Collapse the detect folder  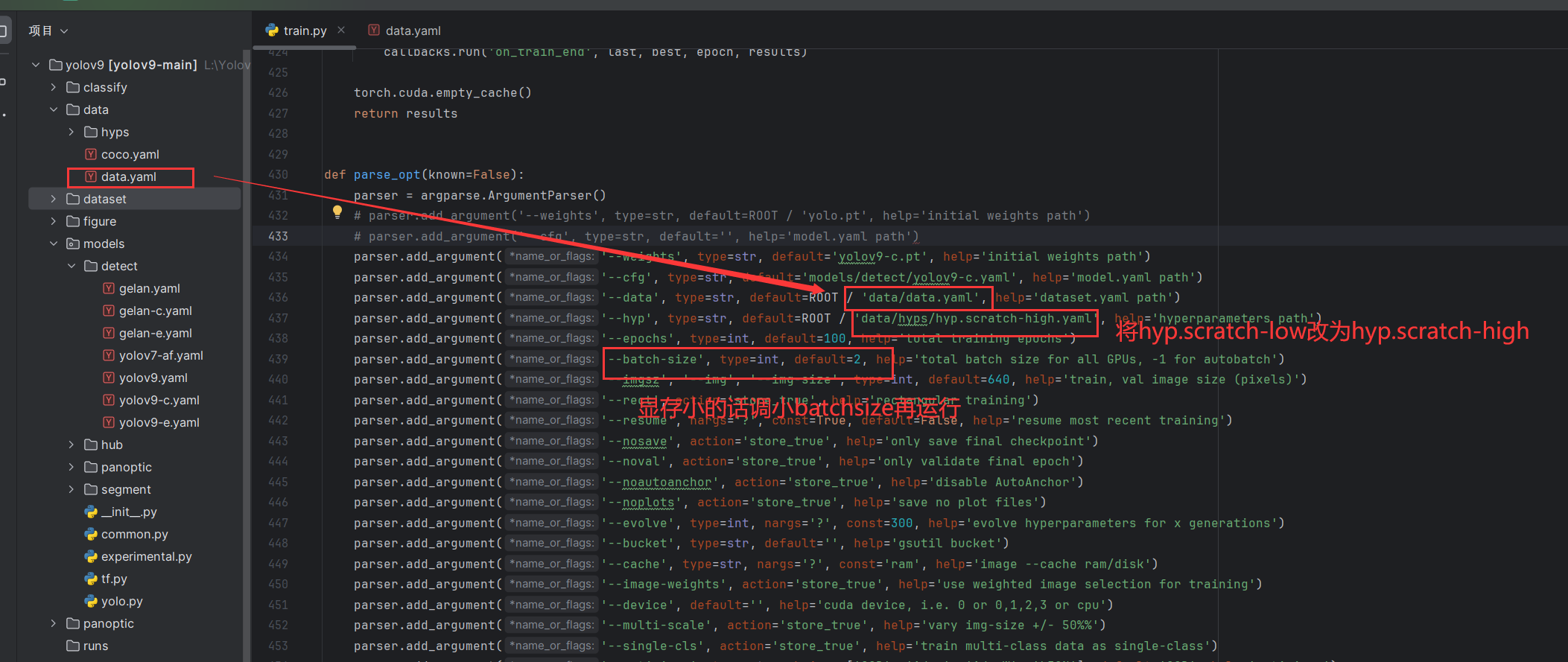(x=72, y=266)
